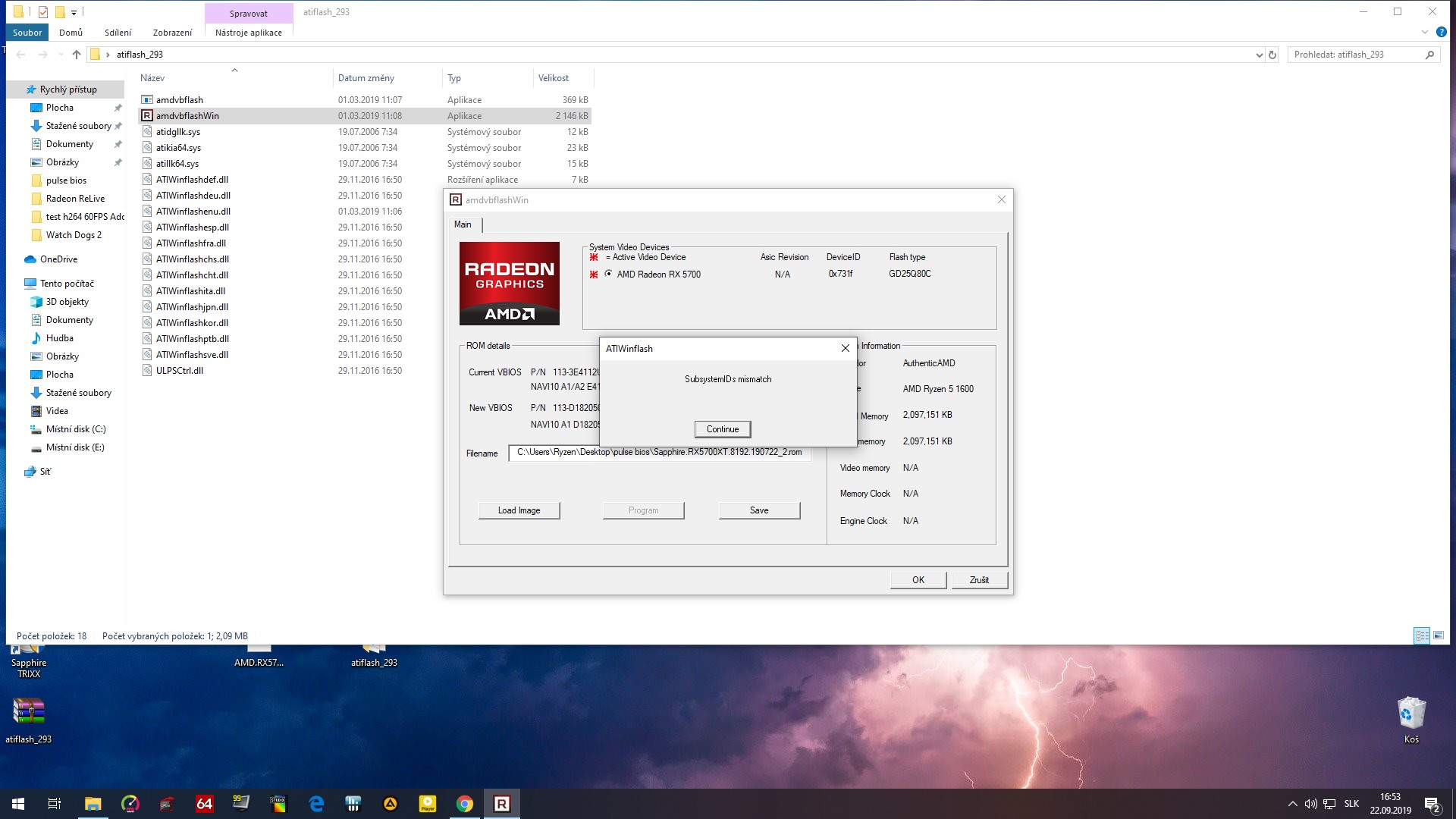This screenshot has width=1456, height=819.
Task: Open the Koš recycle bin icon
Action: (x=1411, y=720)
